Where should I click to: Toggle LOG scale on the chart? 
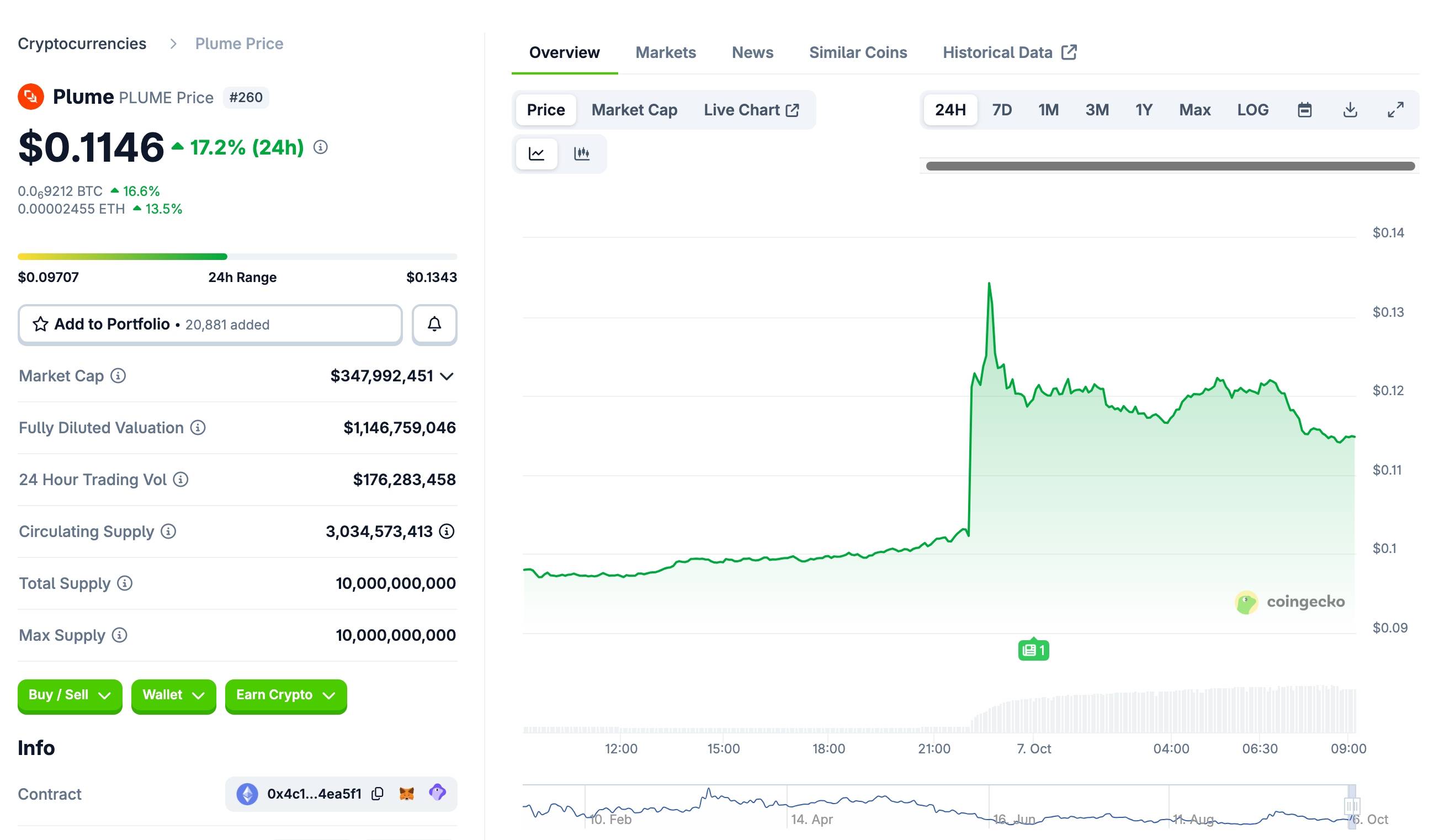[x=1252, y=110]
